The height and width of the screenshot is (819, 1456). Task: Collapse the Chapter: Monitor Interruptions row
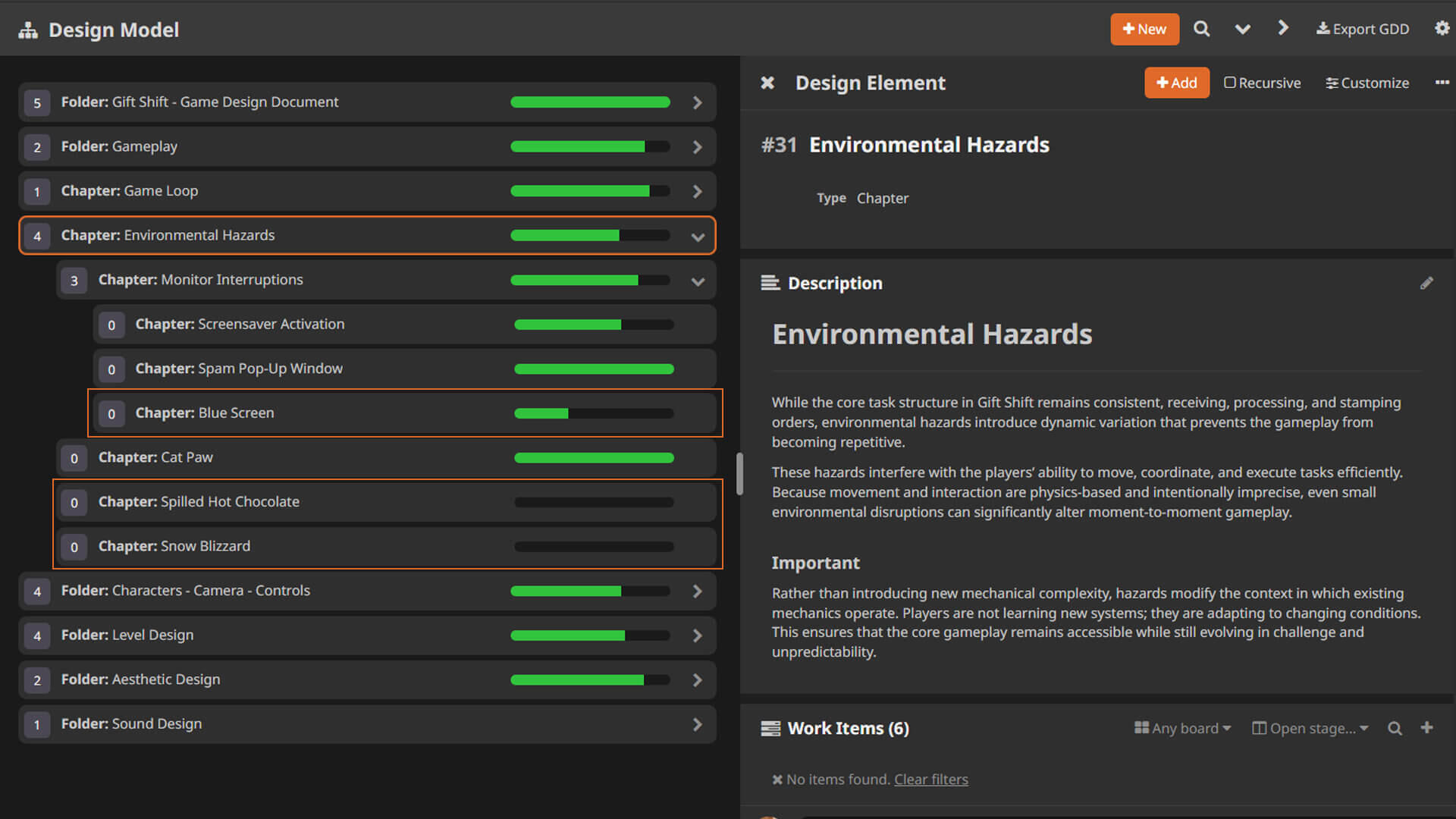pyautogui.click(x=698, y=281)
